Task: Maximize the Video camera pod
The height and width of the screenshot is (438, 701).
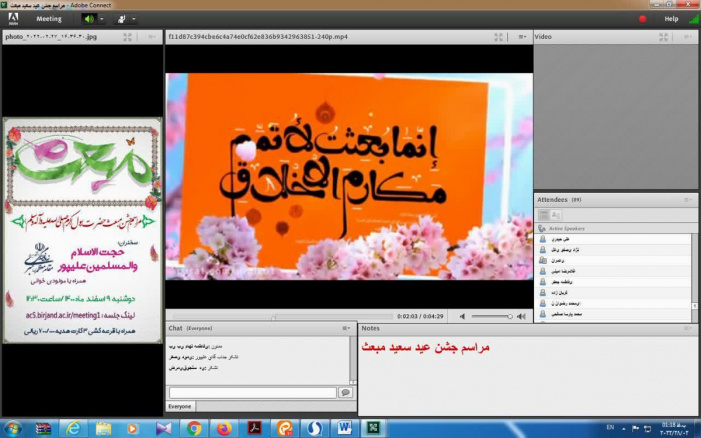Action: coord(663,37)
